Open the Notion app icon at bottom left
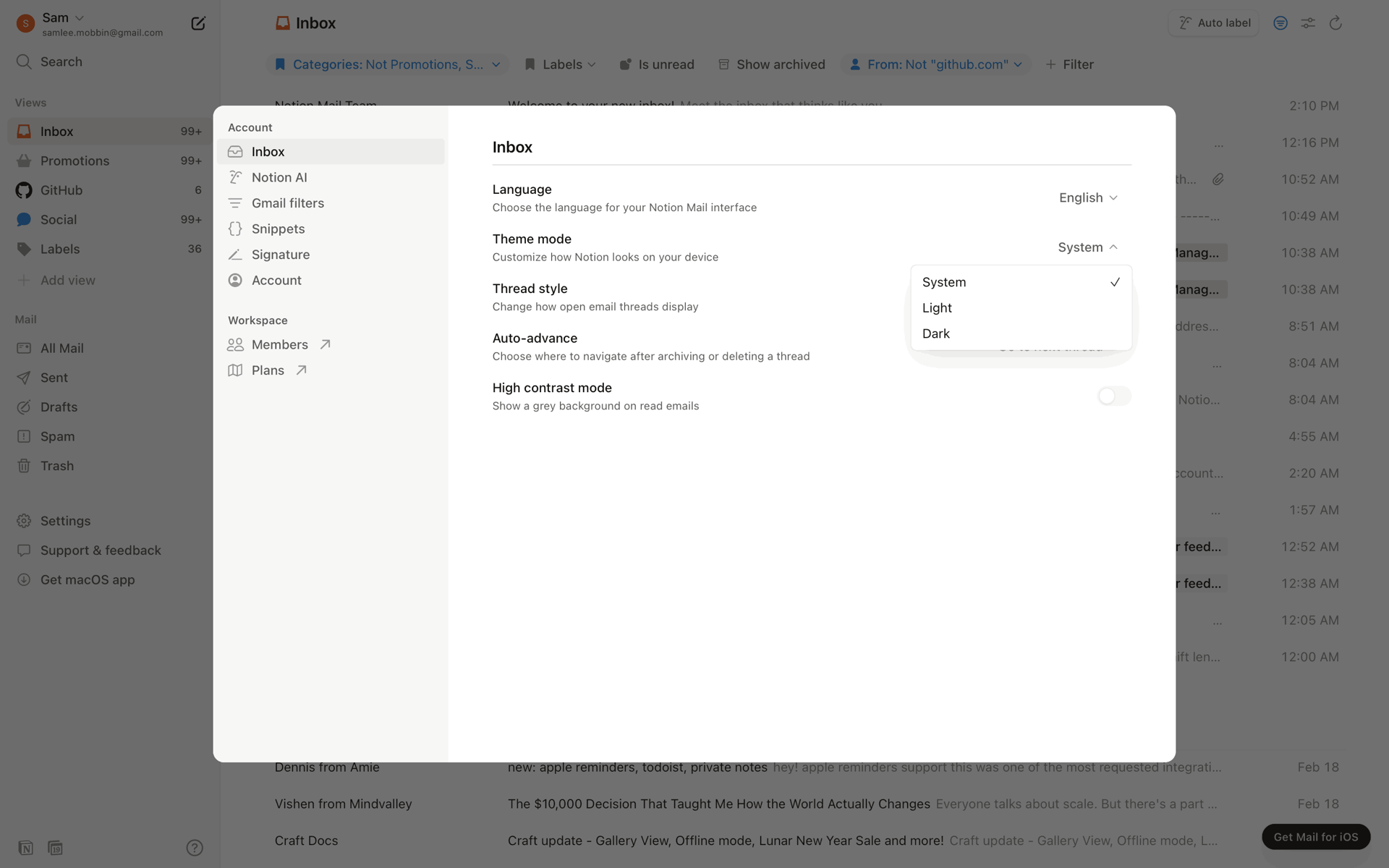Image resolution: width=1389 pixels, height=868 pixels. [x=26, y=848]
